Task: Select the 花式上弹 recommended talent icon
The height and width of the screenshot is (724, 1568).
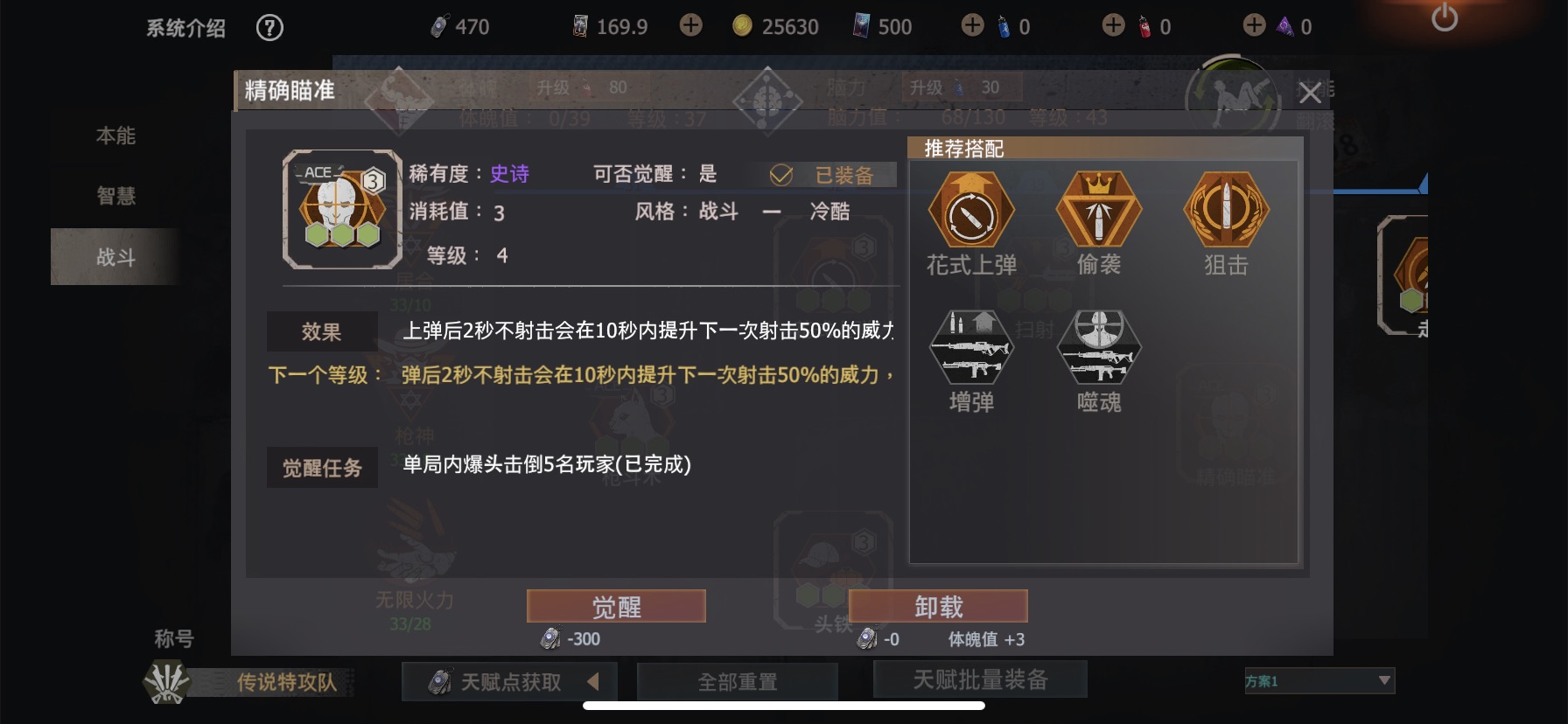Action: 971,211
